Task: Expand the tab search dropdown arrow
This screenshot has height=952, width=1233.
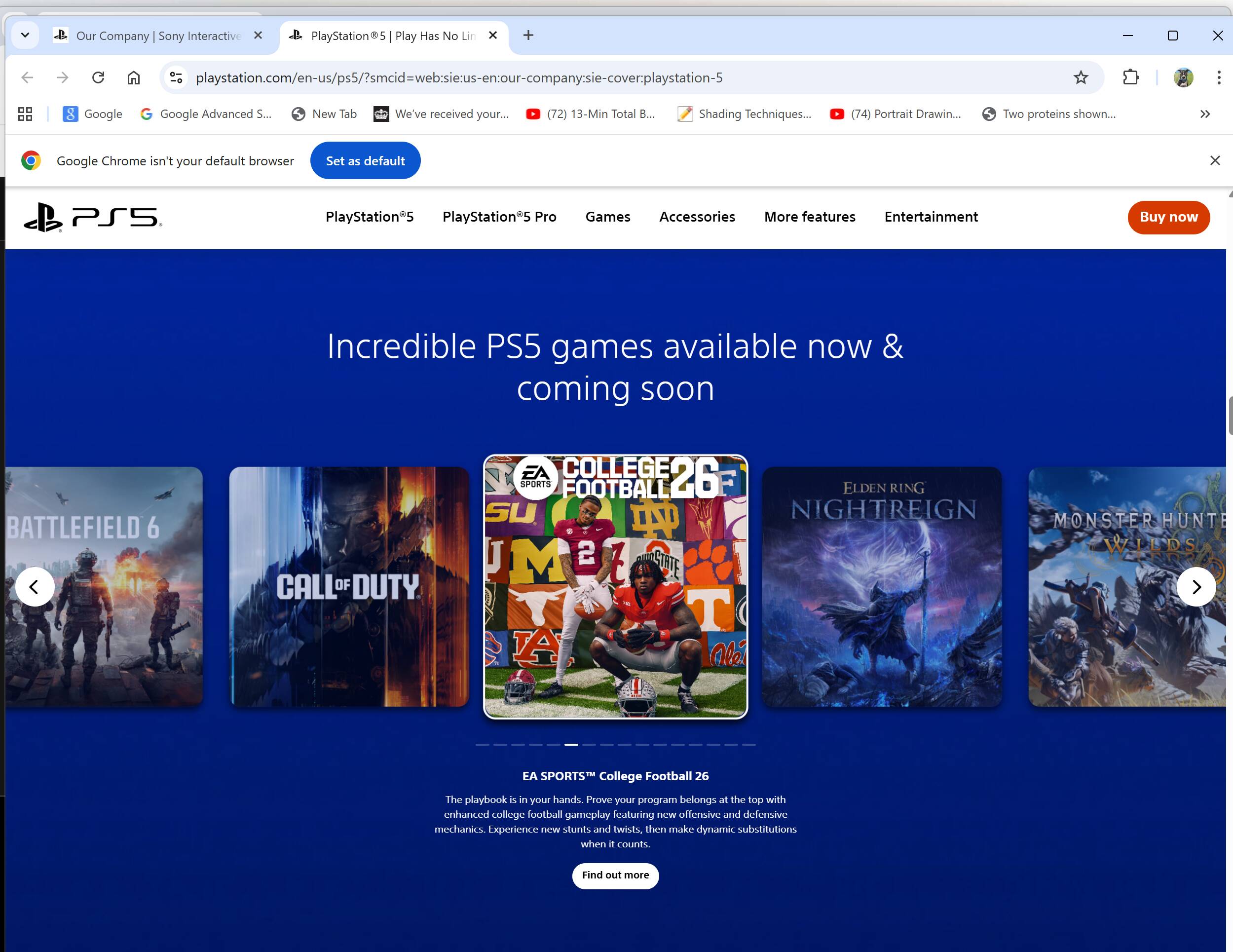Action: click(25, 36)
